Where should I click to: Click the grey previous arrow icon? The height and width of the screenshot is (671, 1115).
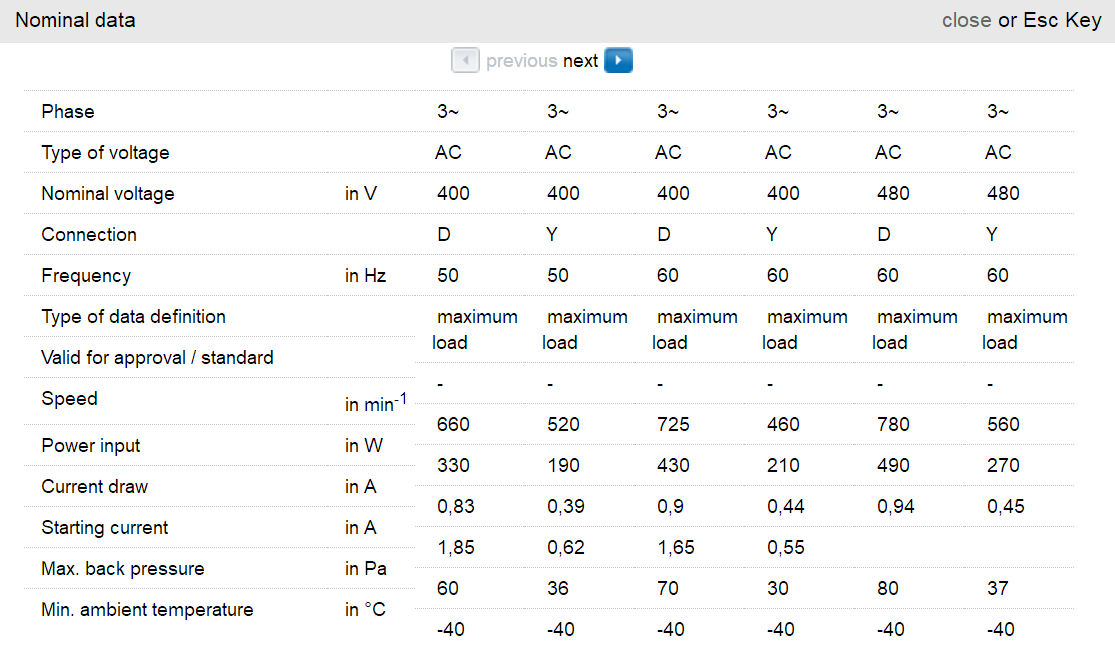[465, 61]
